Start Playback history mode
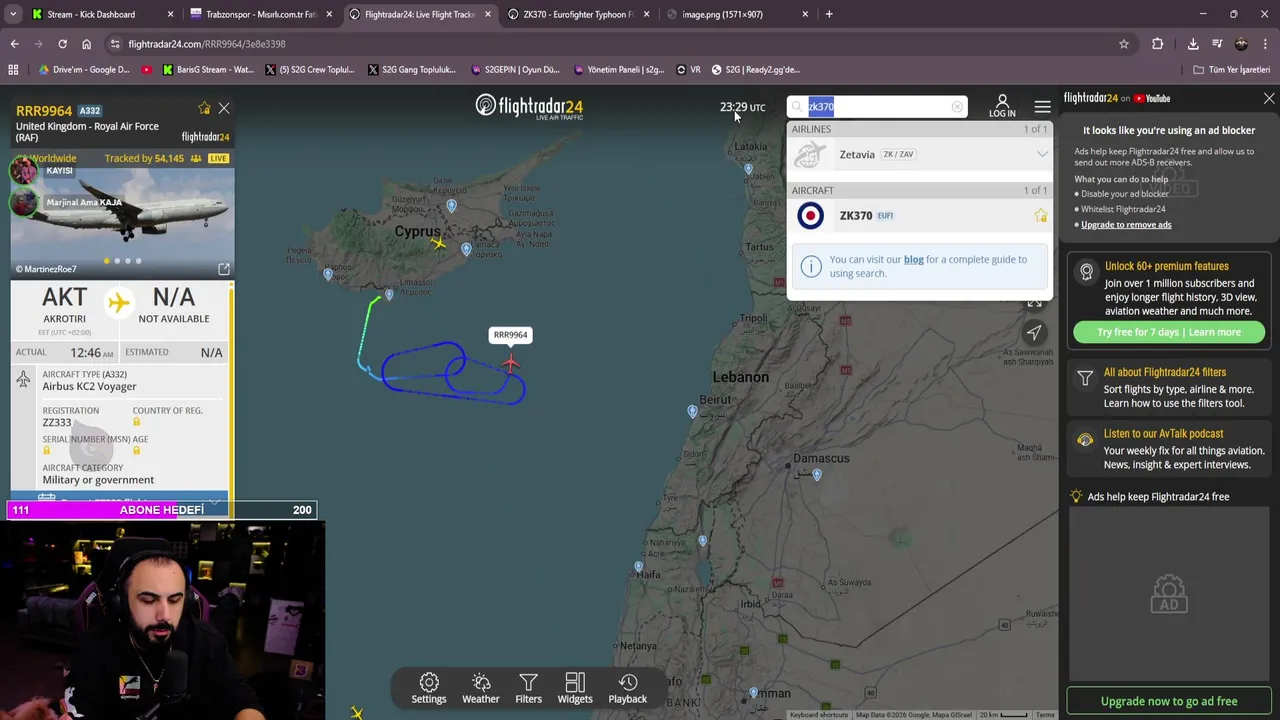The width and height of the screenshot is (1280, 720). tap(628, 689)
